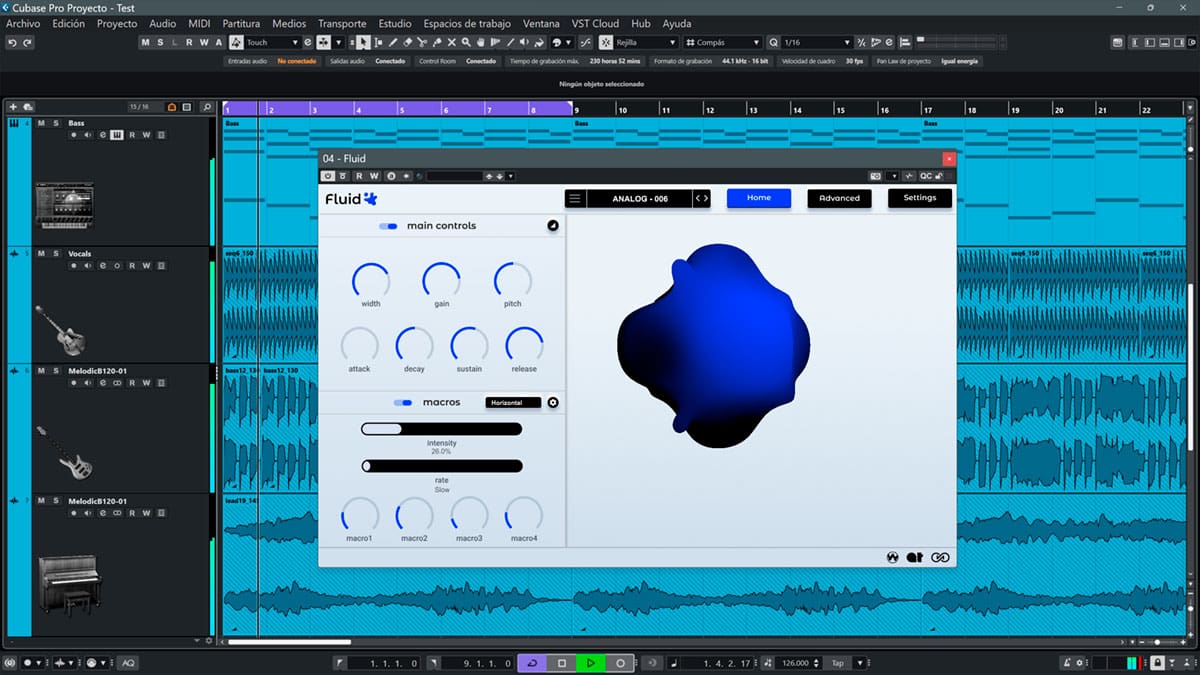Screen dimensions: 1200x675
Task: Toggle Read automation R on Fluid plugin header
Action: pos(359,176)
